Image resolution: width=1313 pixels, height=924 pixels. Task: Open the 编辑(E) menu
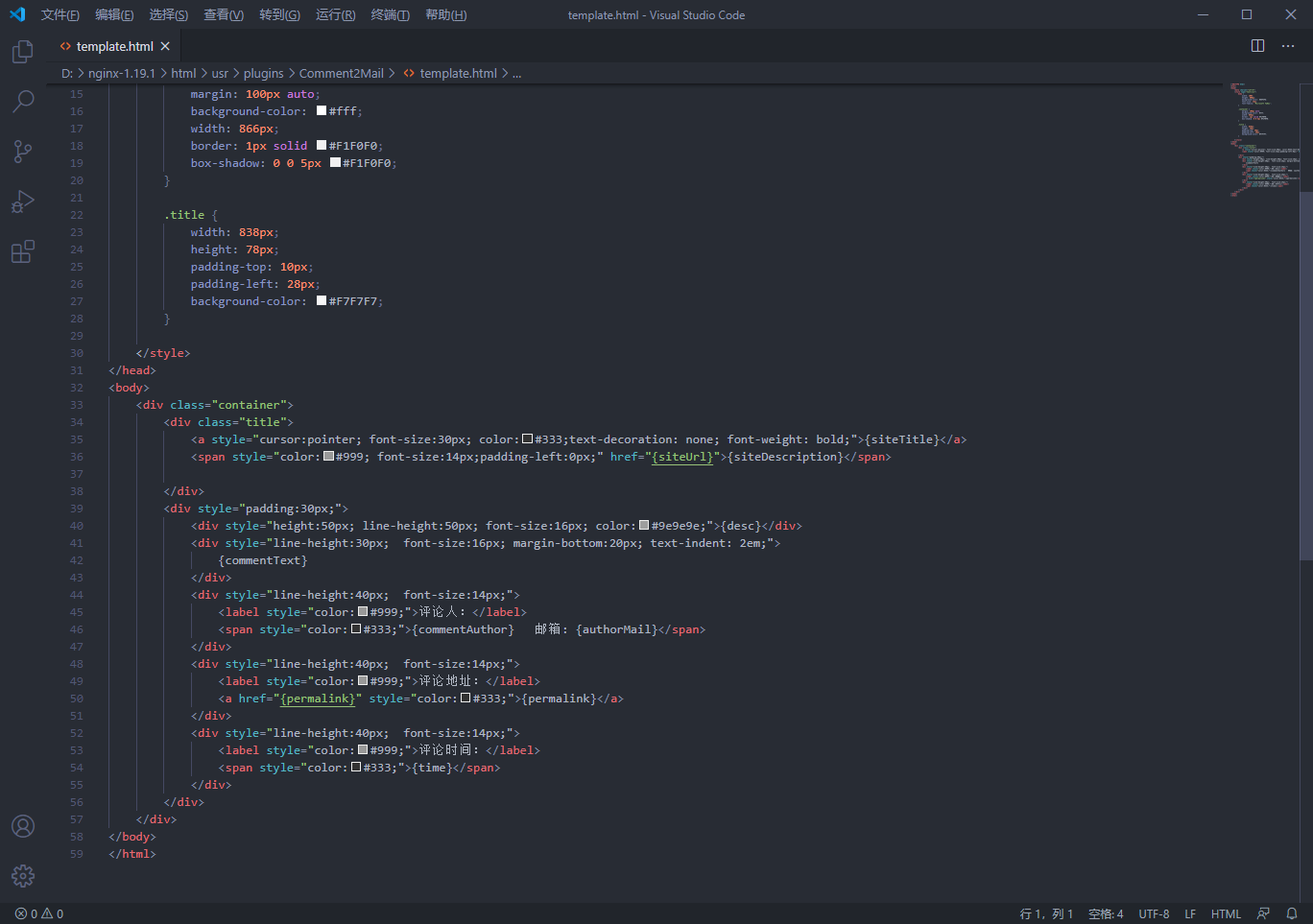114,14
